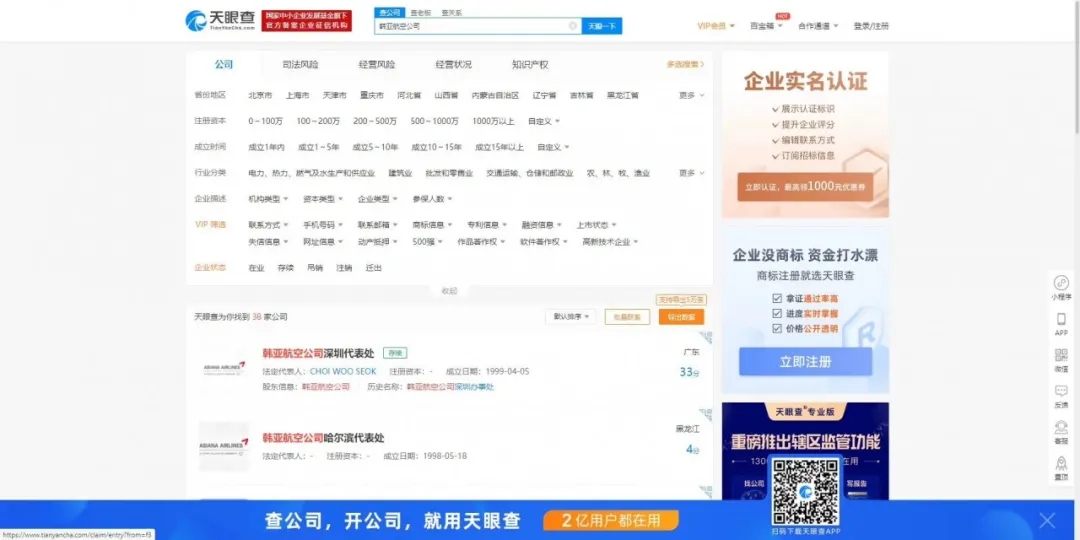The image size is (1080, 540).
Task: Filter by 建筑业 industry
Action: 400,174
